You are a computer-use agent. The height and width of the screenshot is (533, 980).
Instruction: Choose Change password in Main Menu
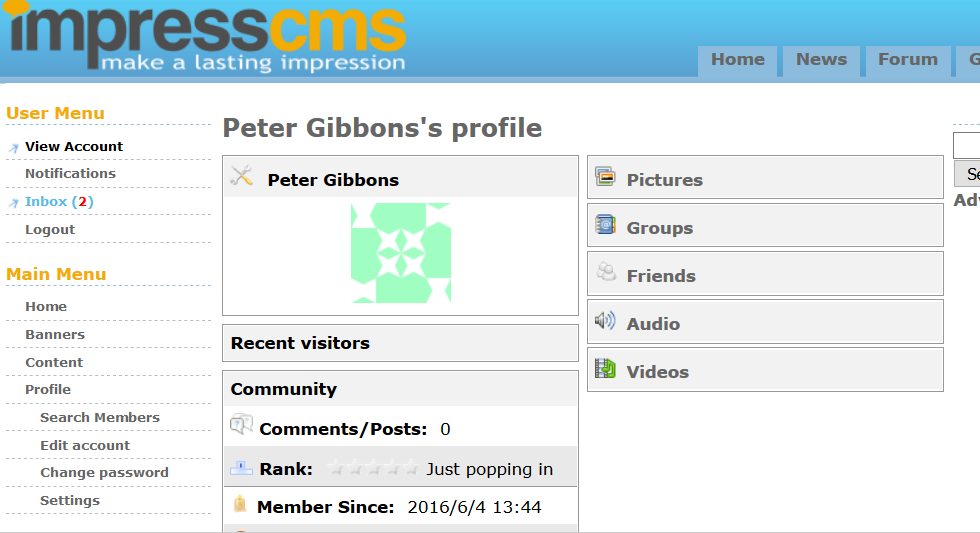click(104, 472)
